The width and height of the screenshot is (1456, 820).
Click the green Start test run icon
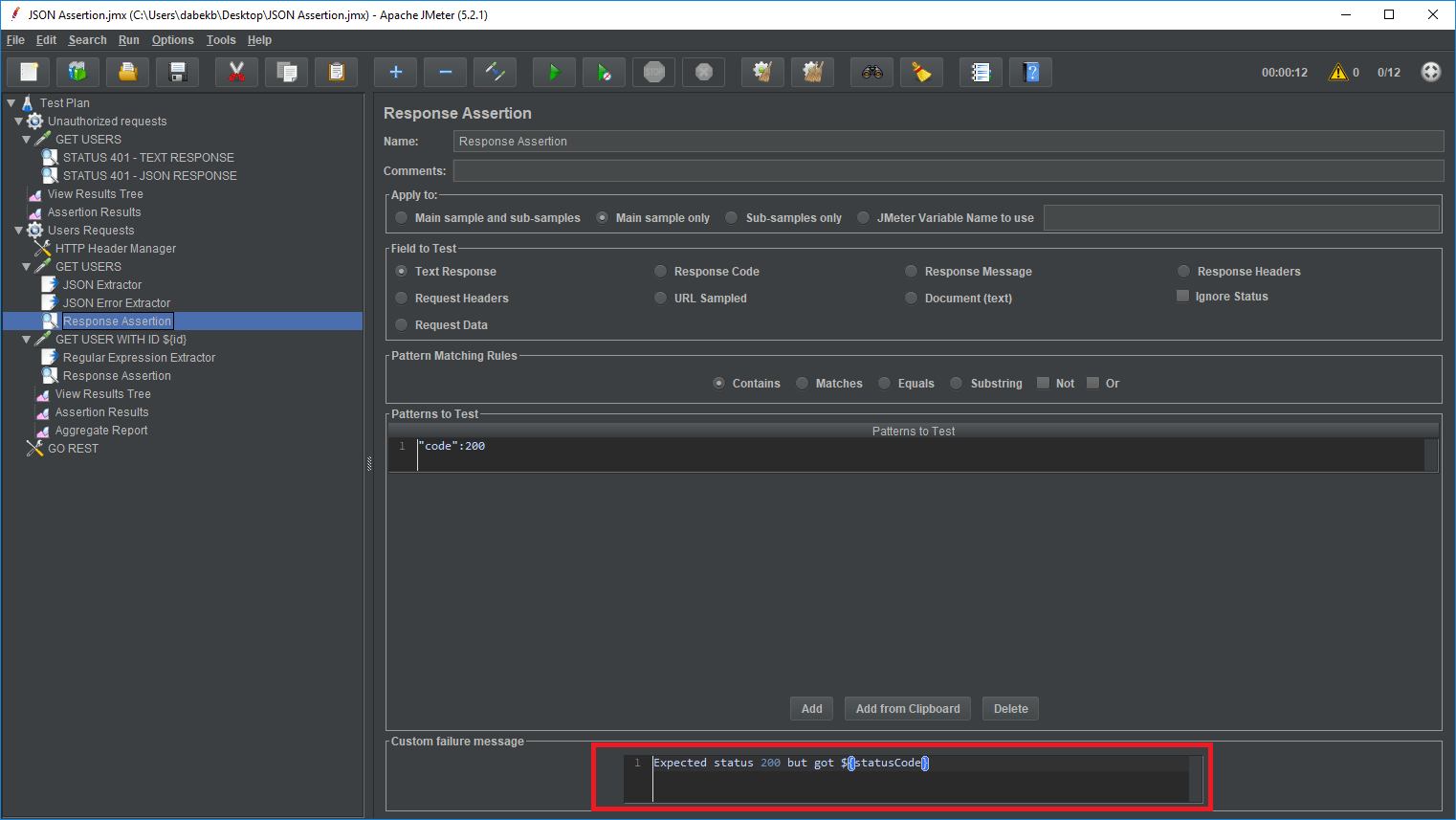[x=554, y=73]
